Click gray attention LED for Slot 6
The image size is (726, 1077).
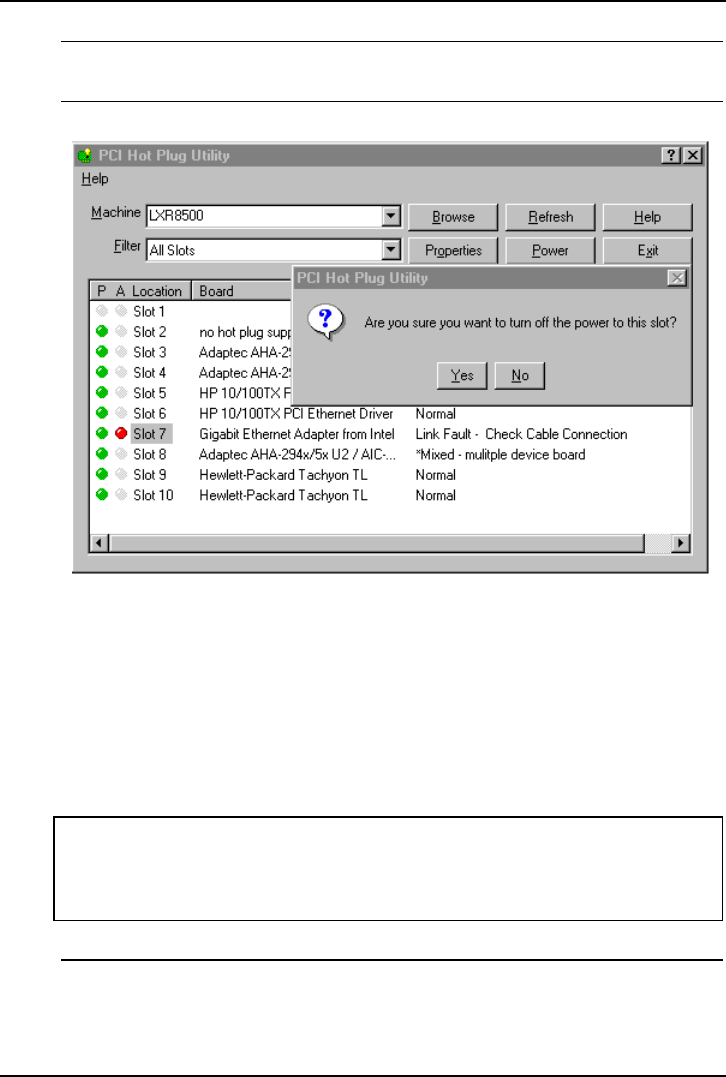(122, 413)
